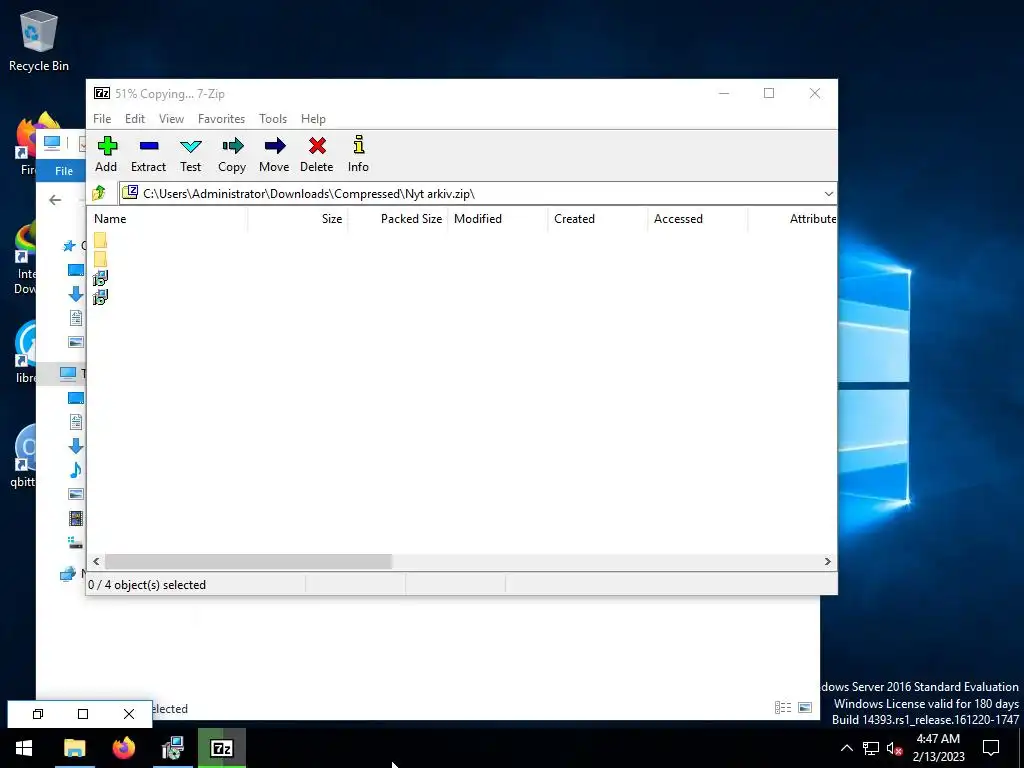
Task: Click the 7-Zip title bar icon
Action: (102, 93)
